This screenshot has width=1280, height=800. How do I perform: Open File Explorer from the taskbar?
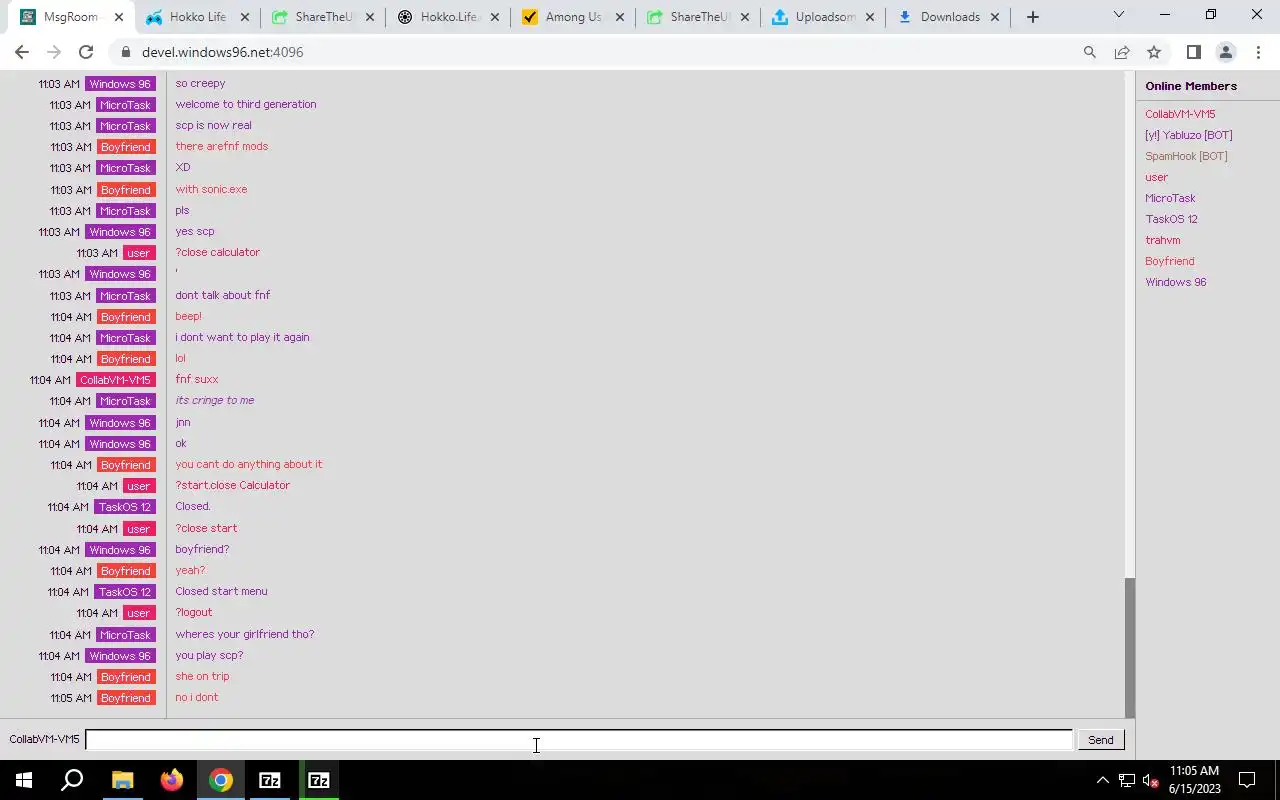tap(122, 780)
